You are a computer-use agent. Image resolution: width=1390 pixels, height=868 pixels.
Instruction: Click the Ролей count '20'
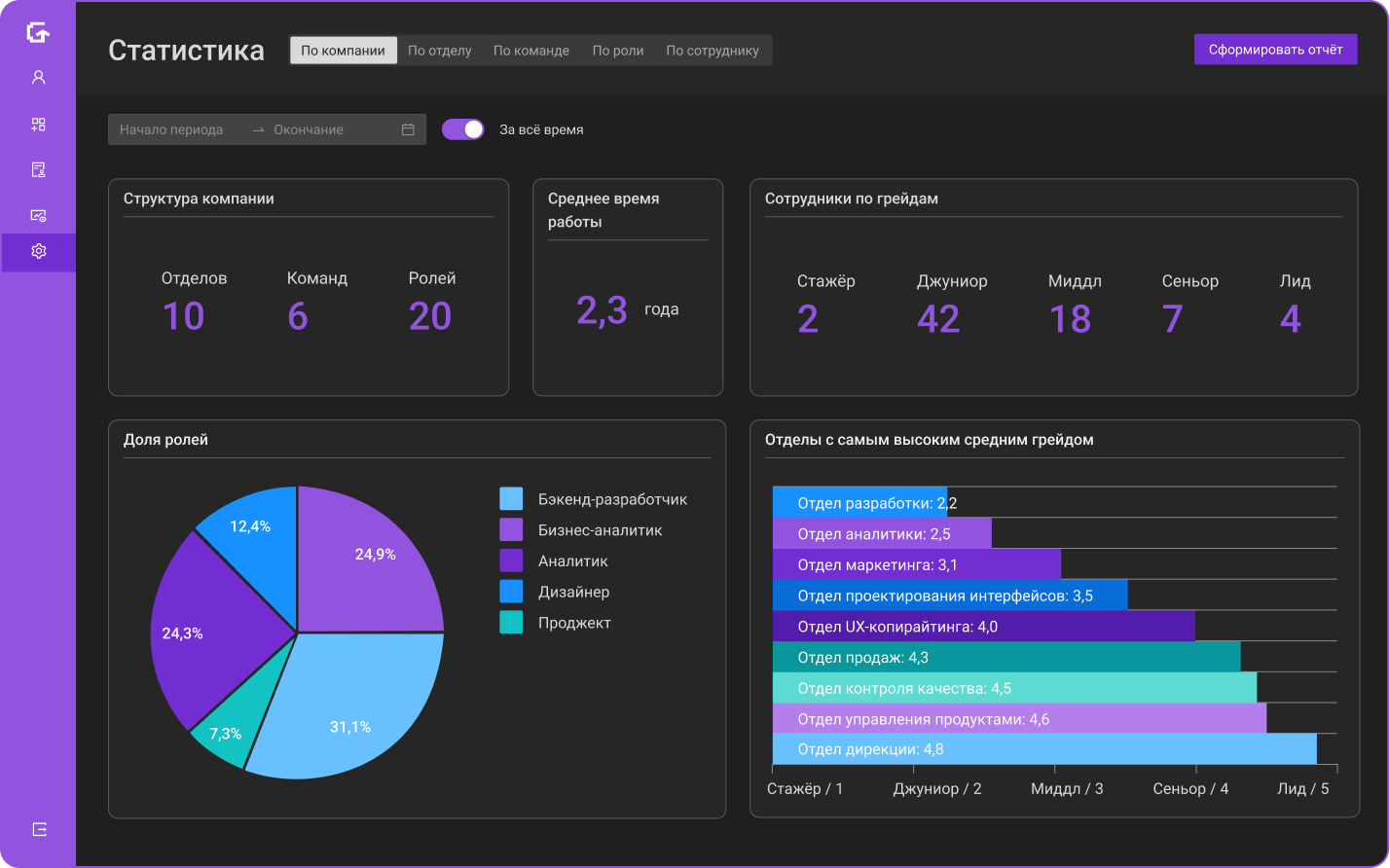(x=430, y=316)
